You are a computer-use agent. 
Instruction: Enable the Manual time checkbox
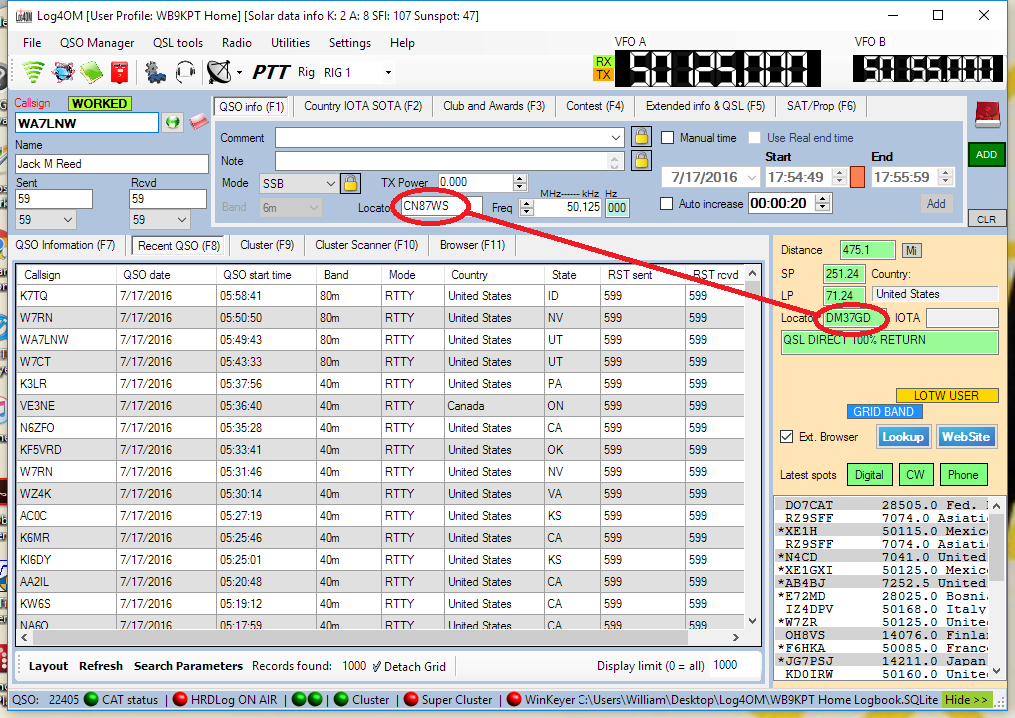[x=667, y=137]
